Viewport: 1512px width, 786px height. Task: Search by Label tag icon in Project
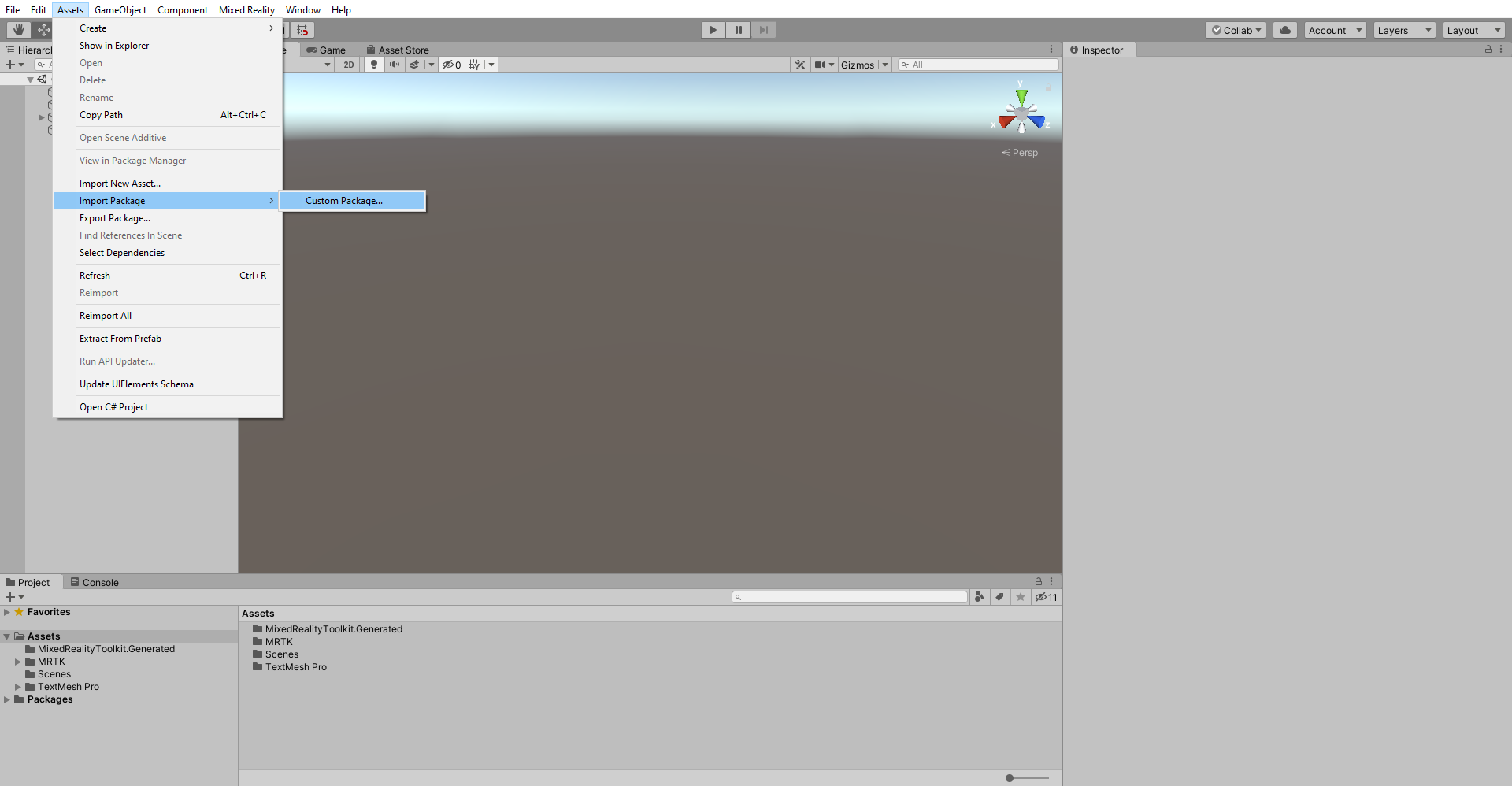[x=999, y=597]
